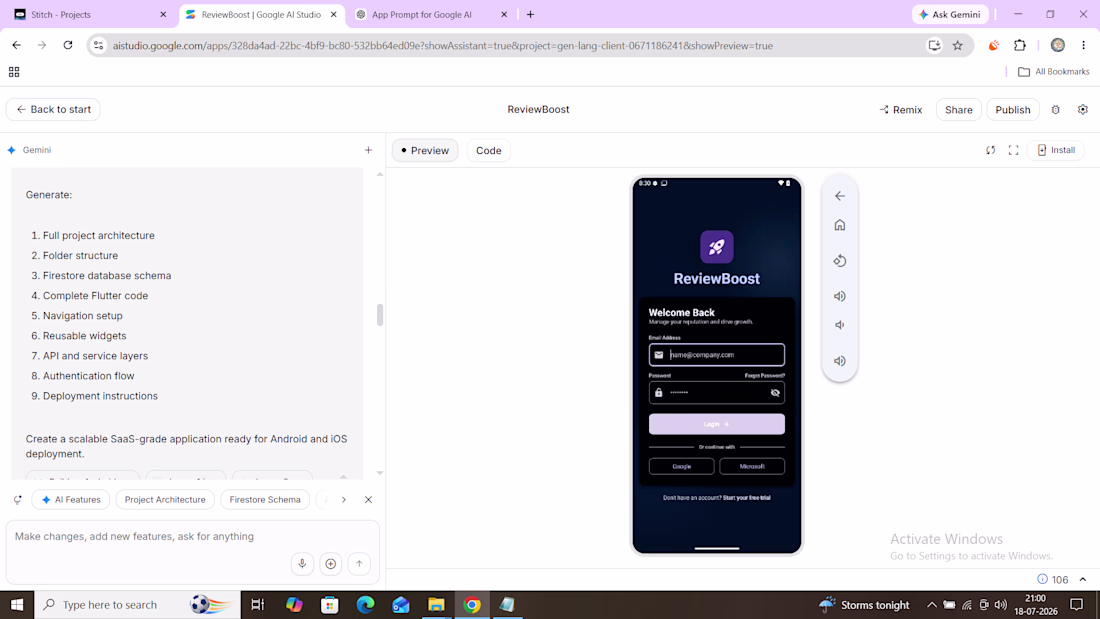Select the AI Features suggestion chip
Viewport: 1100px width, 619px height.
(71, 500)
